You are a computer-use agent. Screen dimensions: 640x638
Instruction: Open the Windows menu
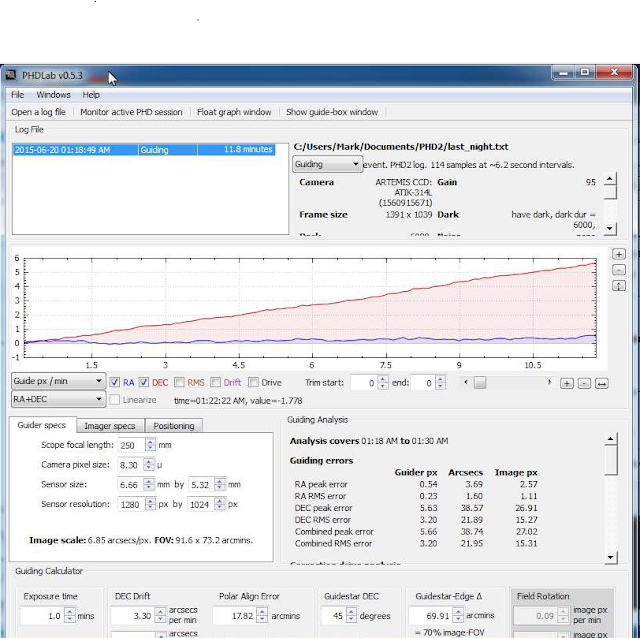click(x=53, y=95)
